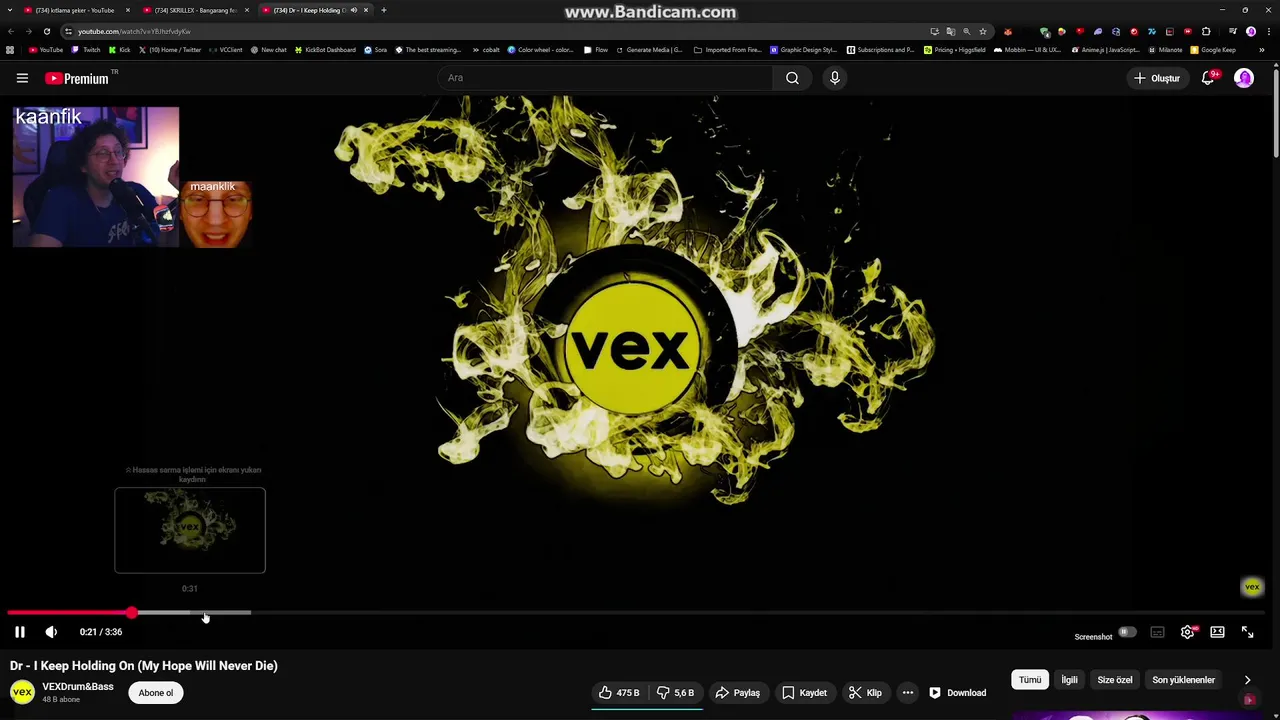Select the İlgili filter chip

(1069, 680)
